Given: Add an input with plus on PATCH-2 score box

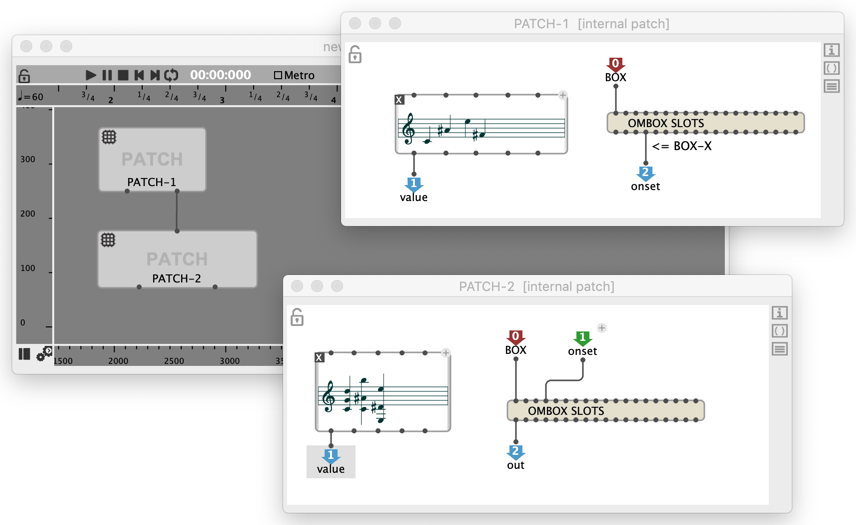Looking at the screenshot, I should pyautogui.click(x=445, y=353).
